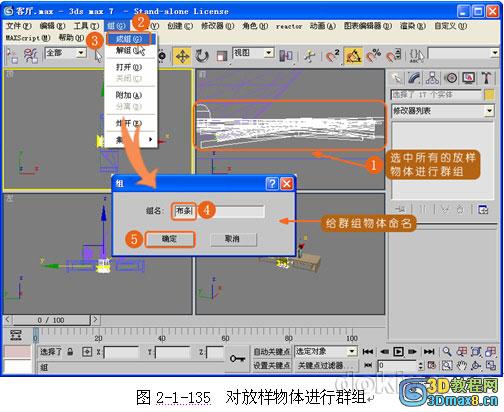
Task: Toggle absolute/offset transform type-in icon
Action: [87, 351]
